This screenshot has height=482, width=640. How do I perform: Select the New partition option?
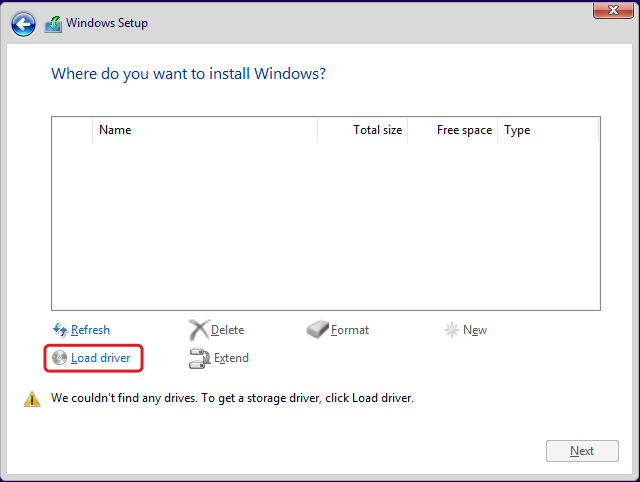tap(475, 330)
